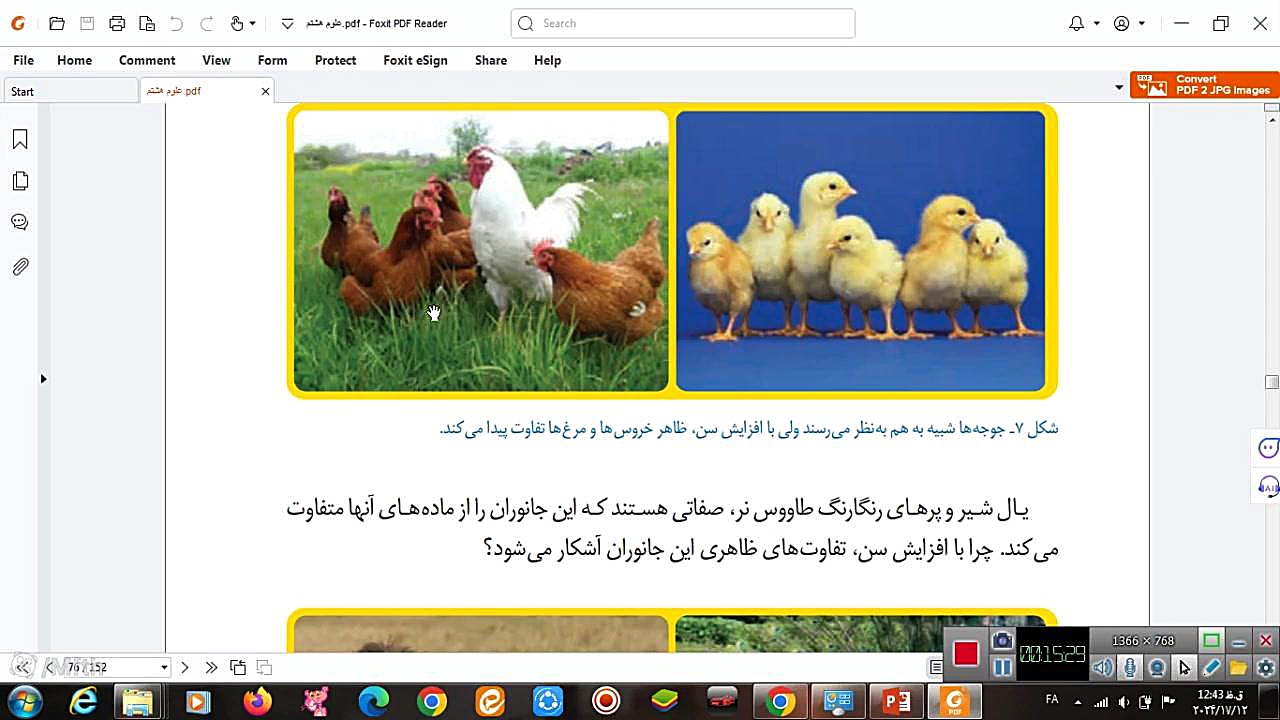Expand the Customize Quick Access toolbar arrow

[x=287, y=23]
